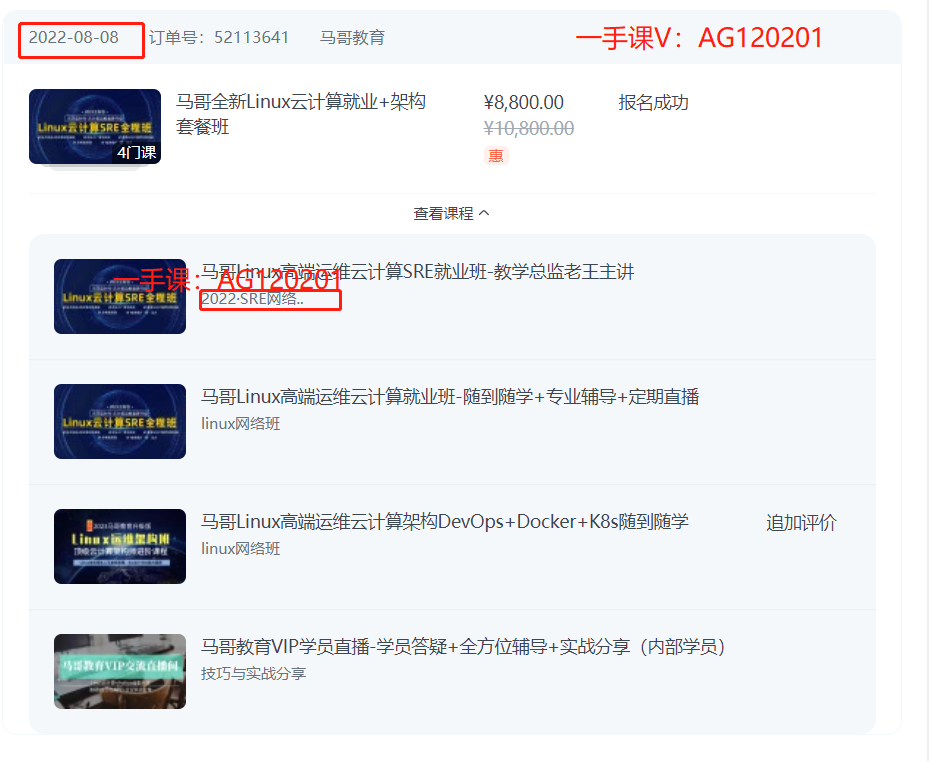Open the main Linux SRE package thumbnail
The height and width of the screenshot is (761, 929).
click(x=95, y=126)
